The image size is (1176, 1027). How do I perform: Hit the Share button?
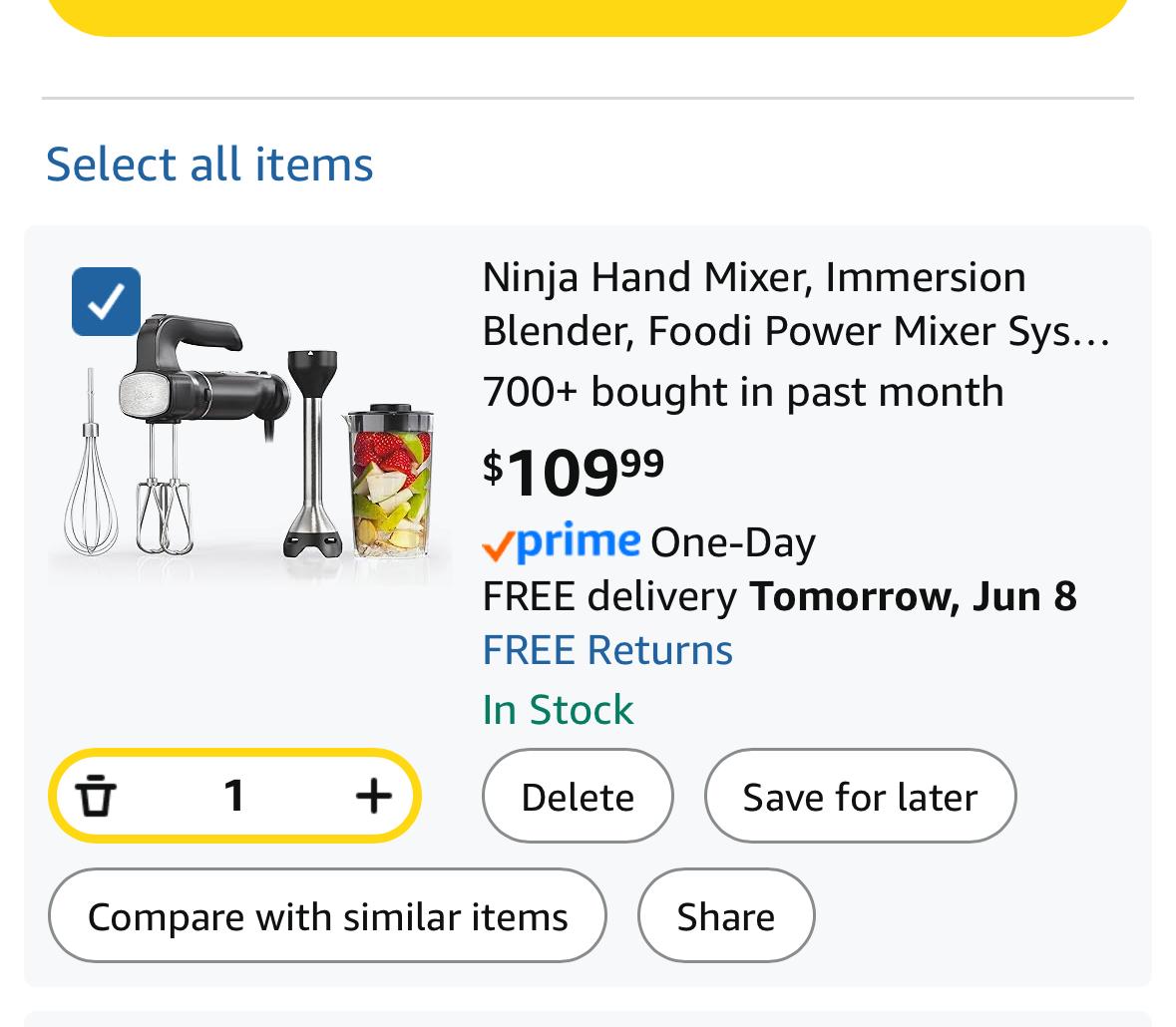725,916
